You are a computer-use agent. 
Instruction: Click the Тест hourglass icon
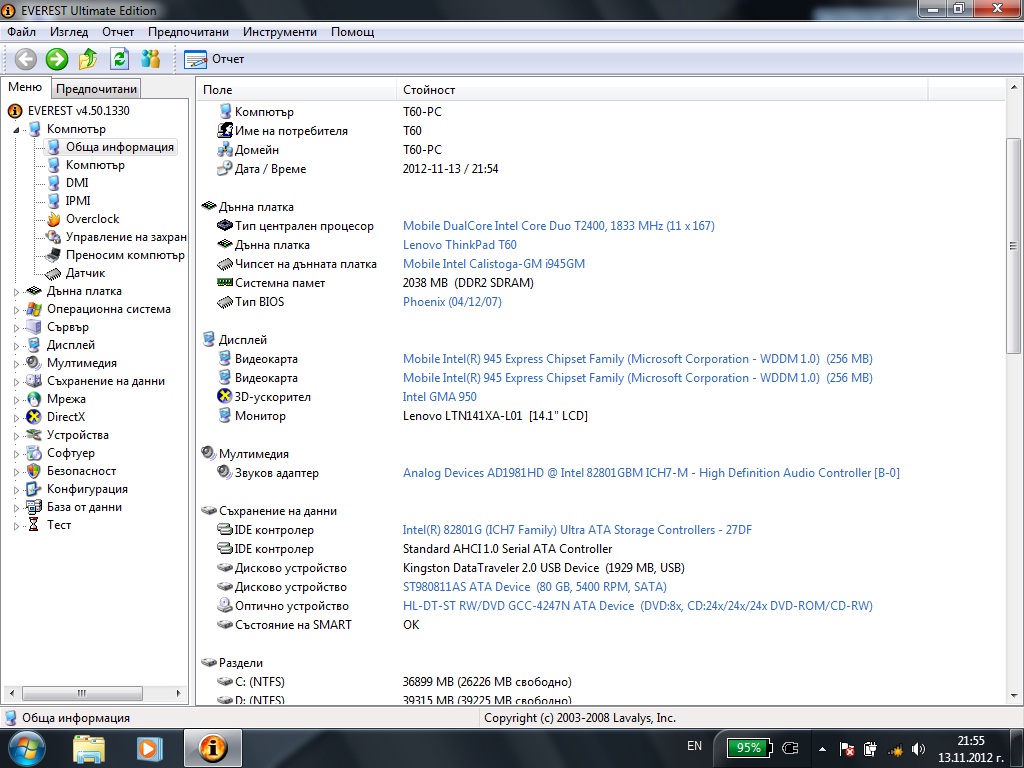(34, 524)
